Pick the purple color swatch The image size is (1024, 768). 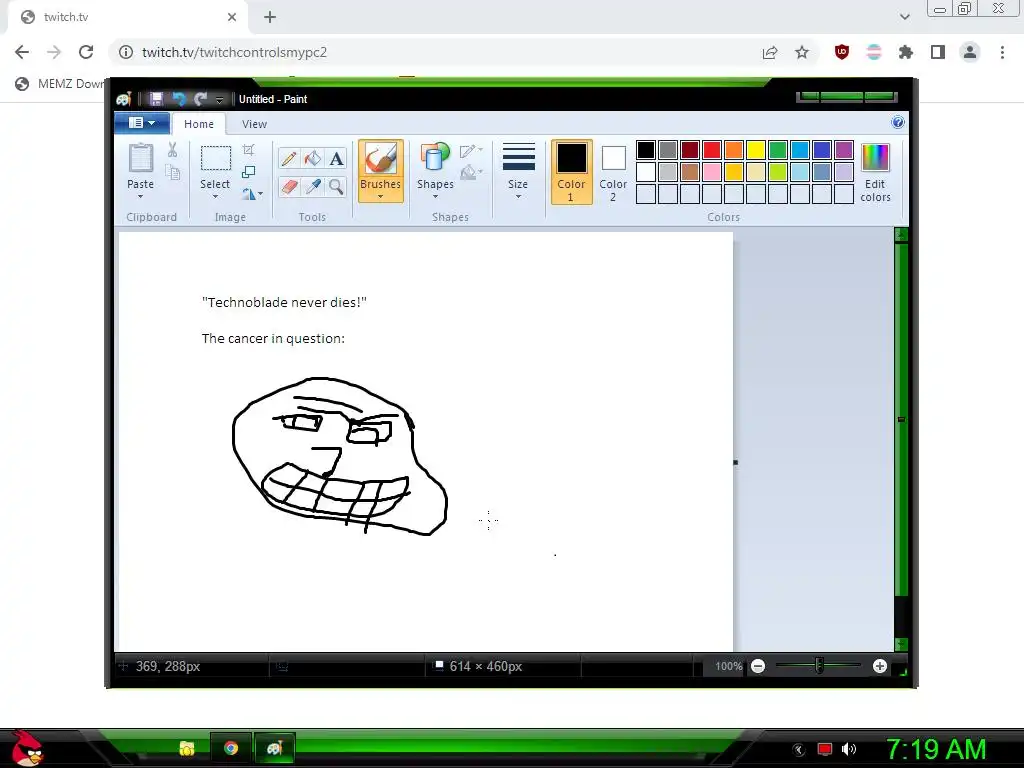844,150
